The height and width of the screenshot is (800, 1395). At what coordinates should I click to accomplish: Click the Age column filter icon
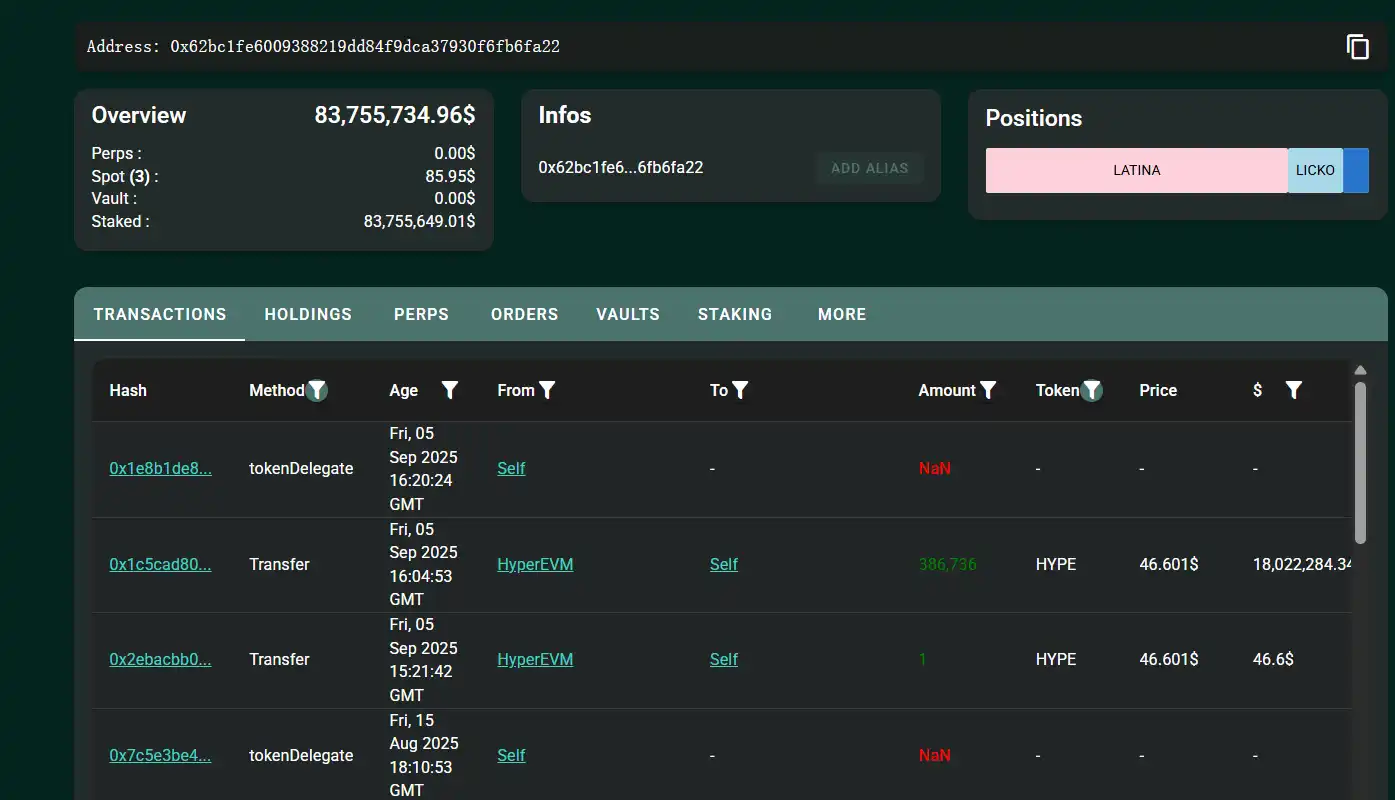450,391
